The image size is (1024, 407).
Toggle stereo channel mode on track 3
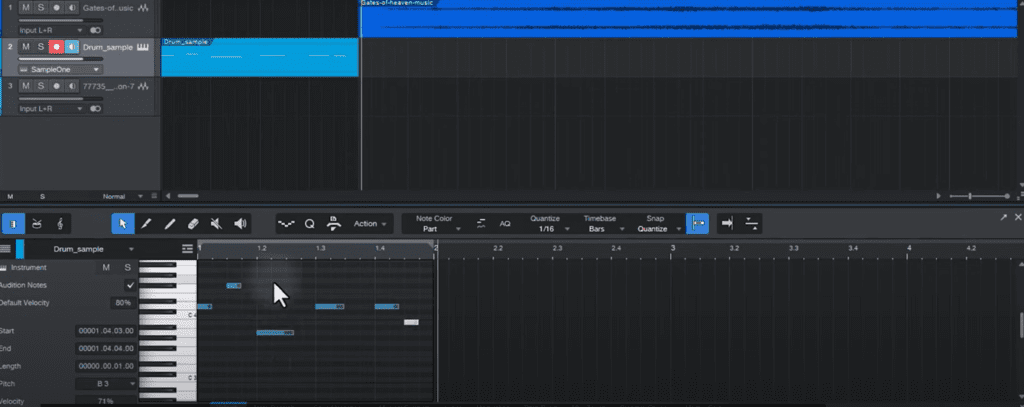(x=96, y=108)
